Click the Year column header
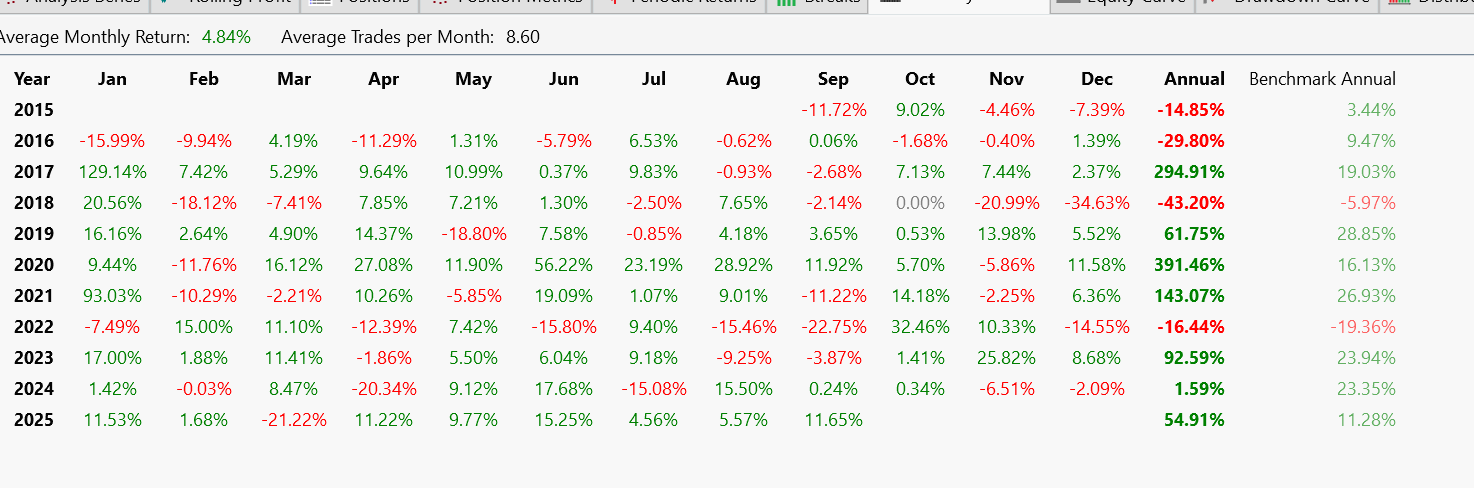1474x488 pixels. click(32, 79)
